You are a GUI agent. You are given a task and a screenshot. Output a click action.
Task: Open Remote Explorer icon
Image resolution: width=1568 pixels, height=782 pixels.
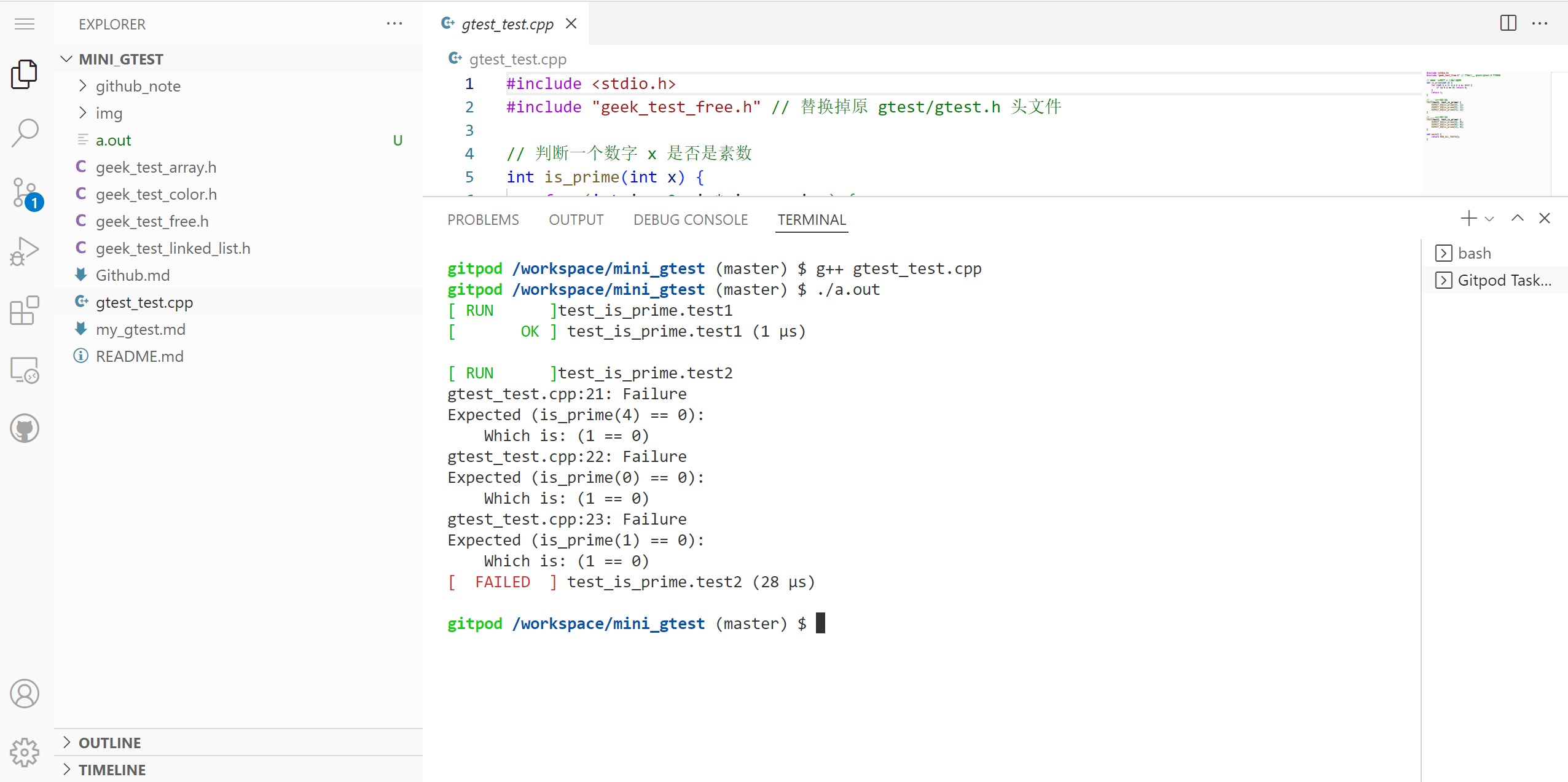(25, 370)
